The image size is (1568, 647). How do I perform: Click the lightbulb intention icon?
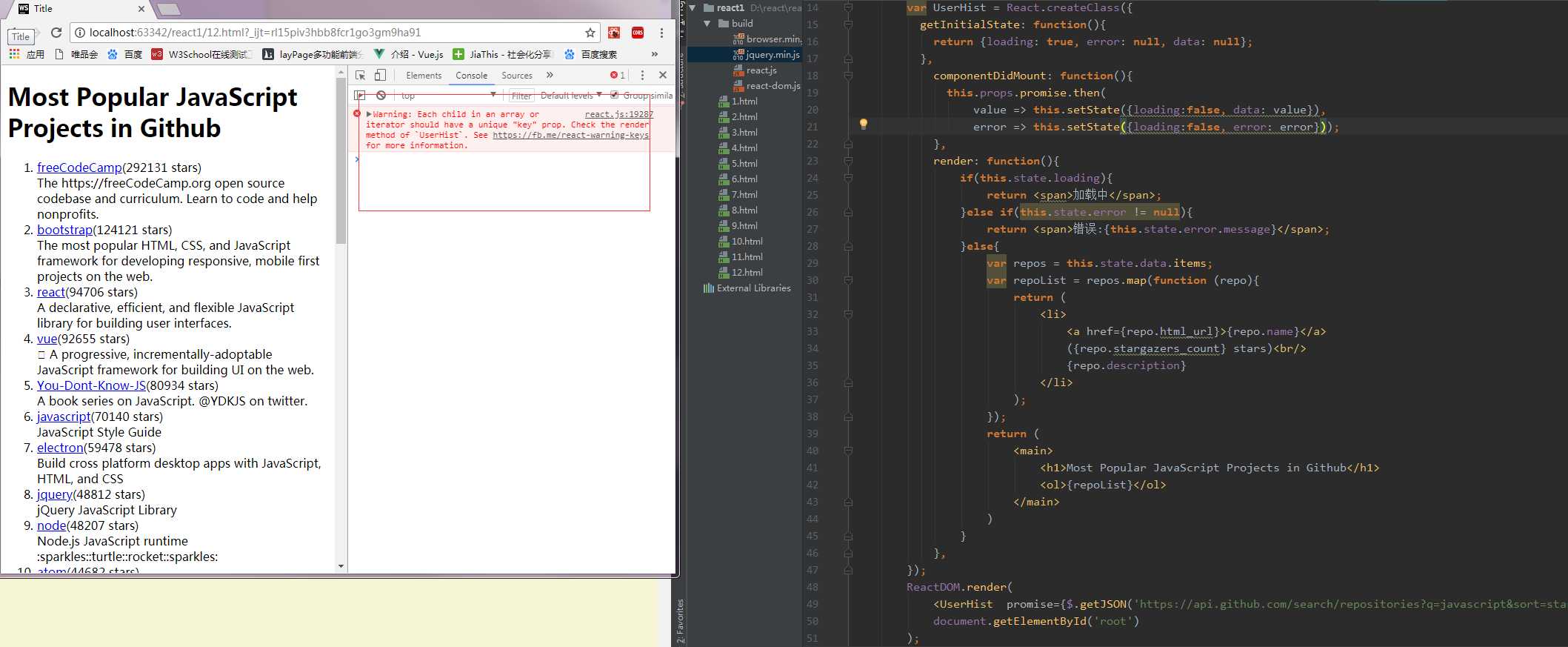863,125
